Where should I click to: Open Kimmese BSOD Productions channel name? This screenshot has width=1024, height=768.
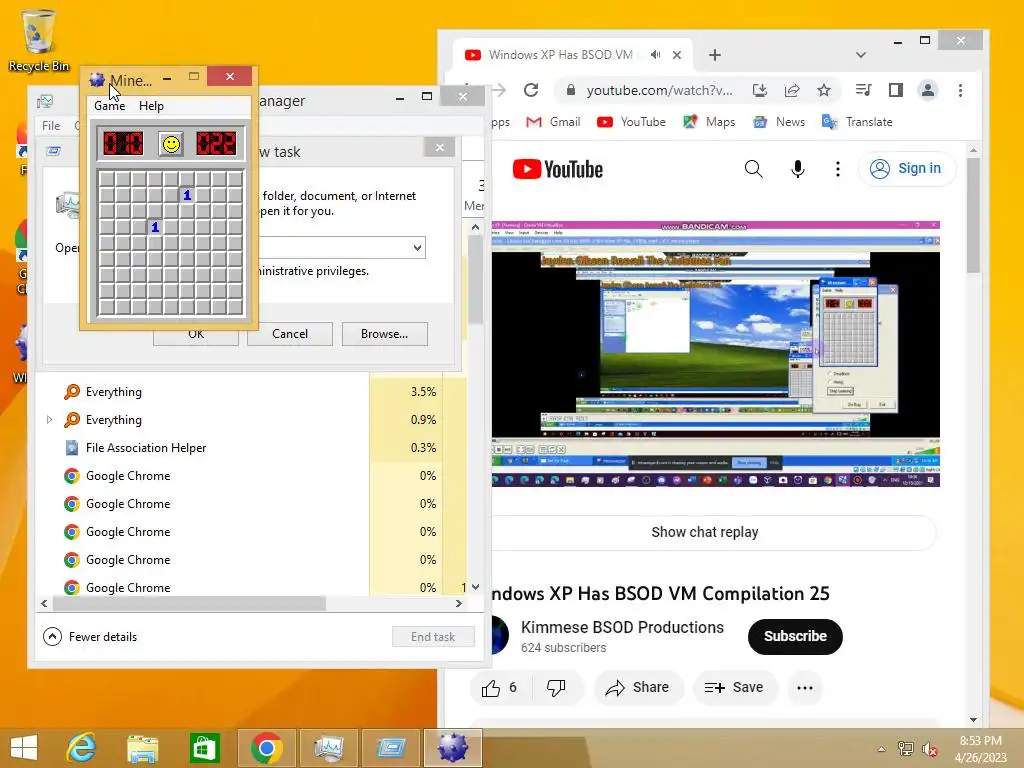pyautogui.click(x=622, y=627)
